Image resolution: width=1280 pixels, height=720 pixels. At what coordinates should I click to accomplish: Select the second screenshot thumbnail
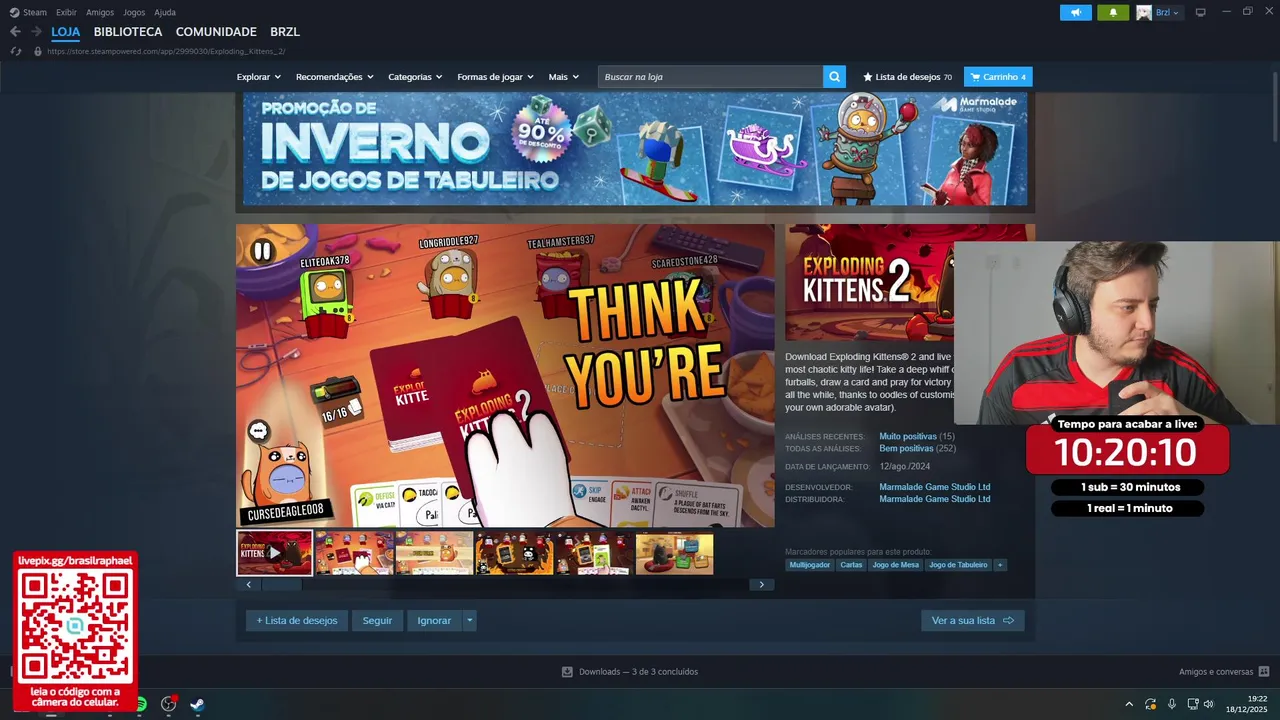pos(355,553)
